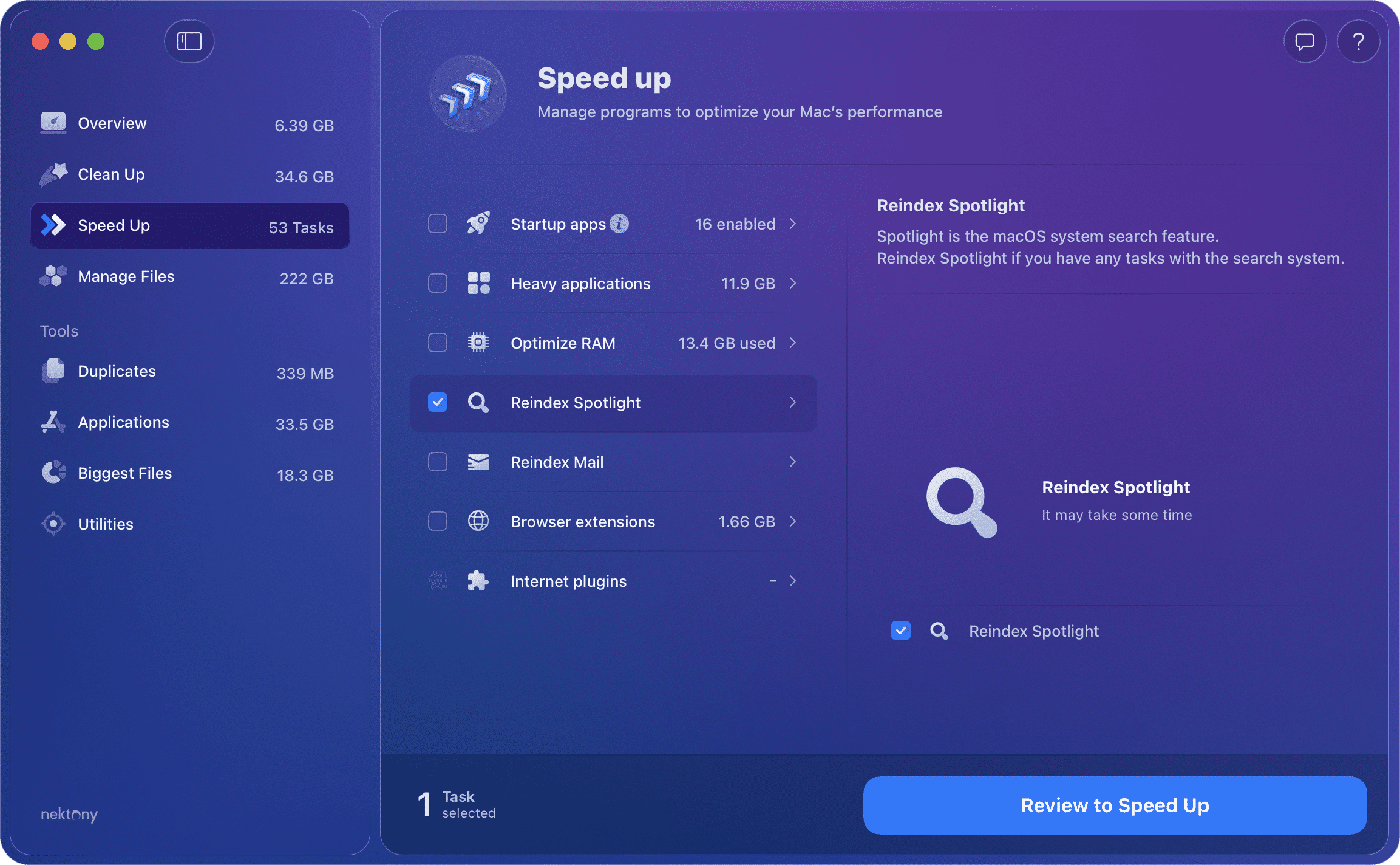This screenshot has width=1400, height=865.
Task: Check the Heavy applications checkbox
Action: point(437,283)
